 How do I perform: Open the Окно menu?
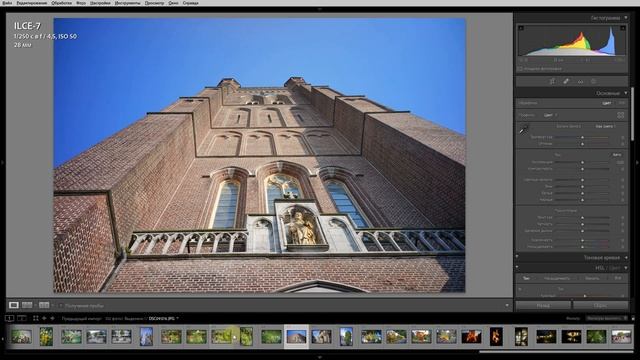click(173, 3)
